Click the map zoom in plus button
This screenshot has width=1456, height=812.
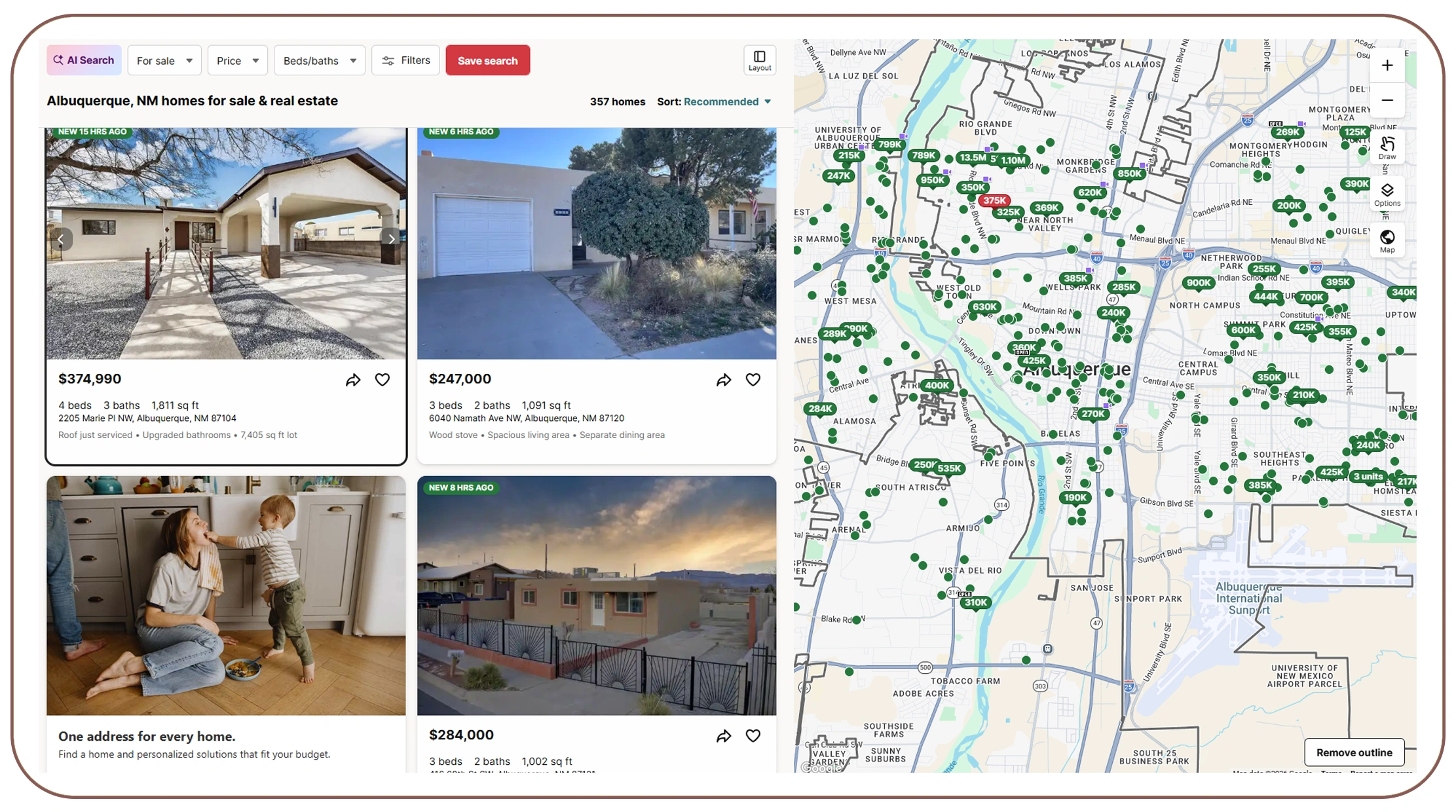pos(1387,65)
